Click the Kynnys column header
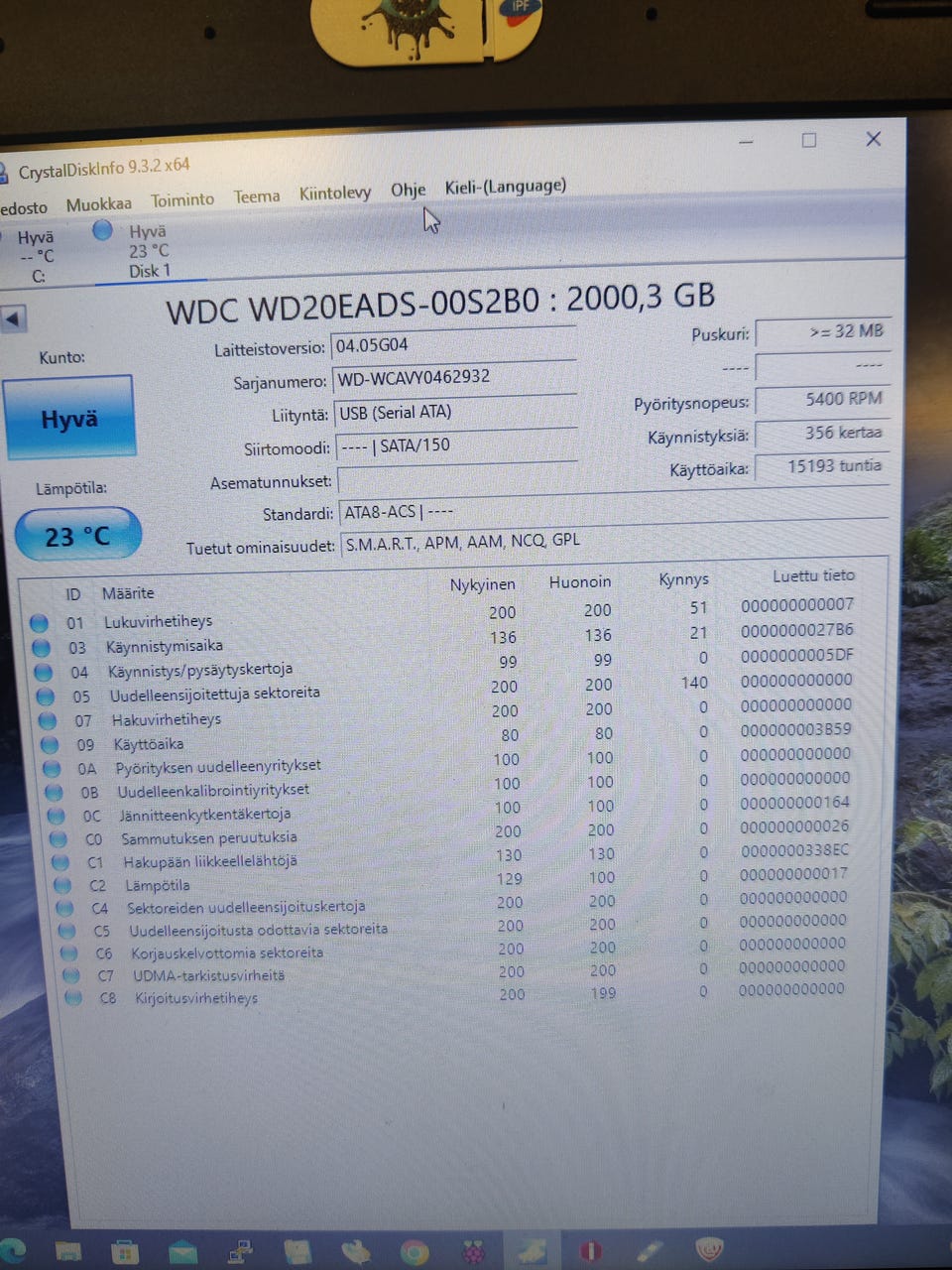Screen dimensions: 952x1270 pos(683,579)
